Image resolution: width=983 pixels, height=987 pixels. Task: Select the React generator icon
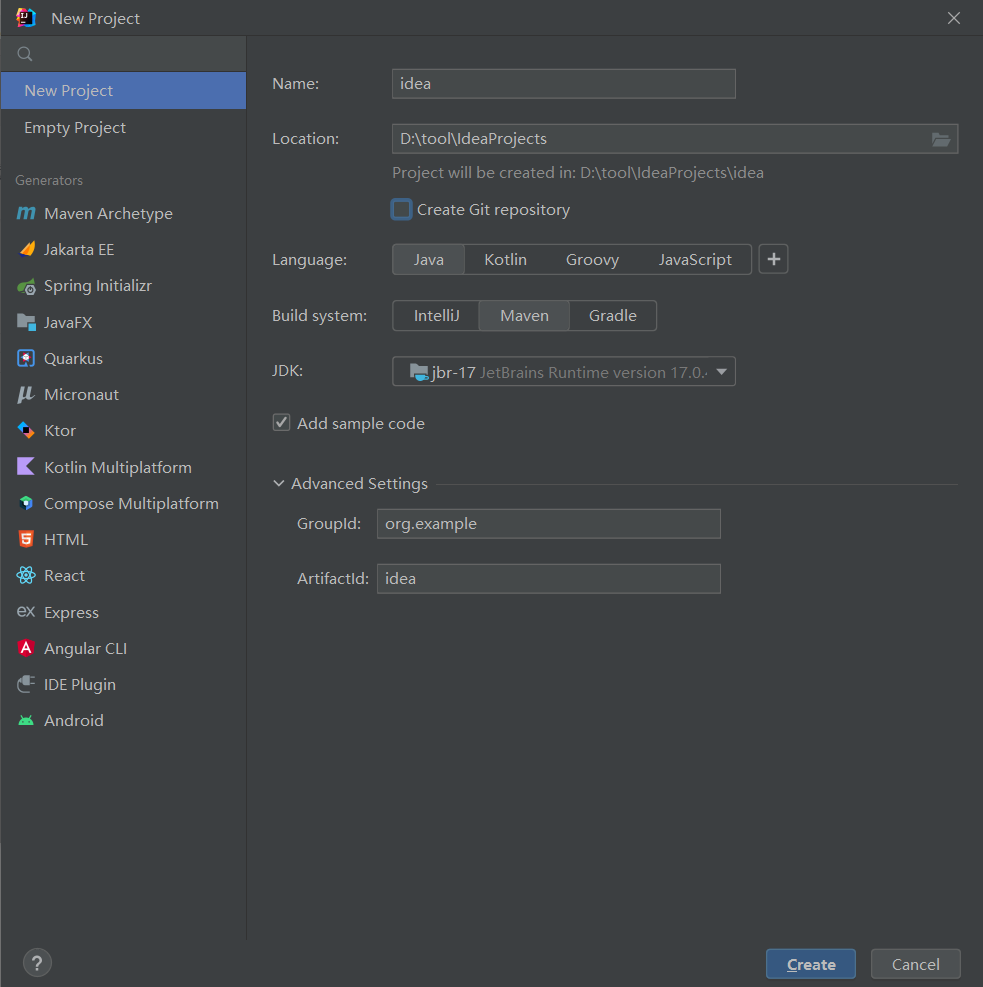click(x=26, y=576)
